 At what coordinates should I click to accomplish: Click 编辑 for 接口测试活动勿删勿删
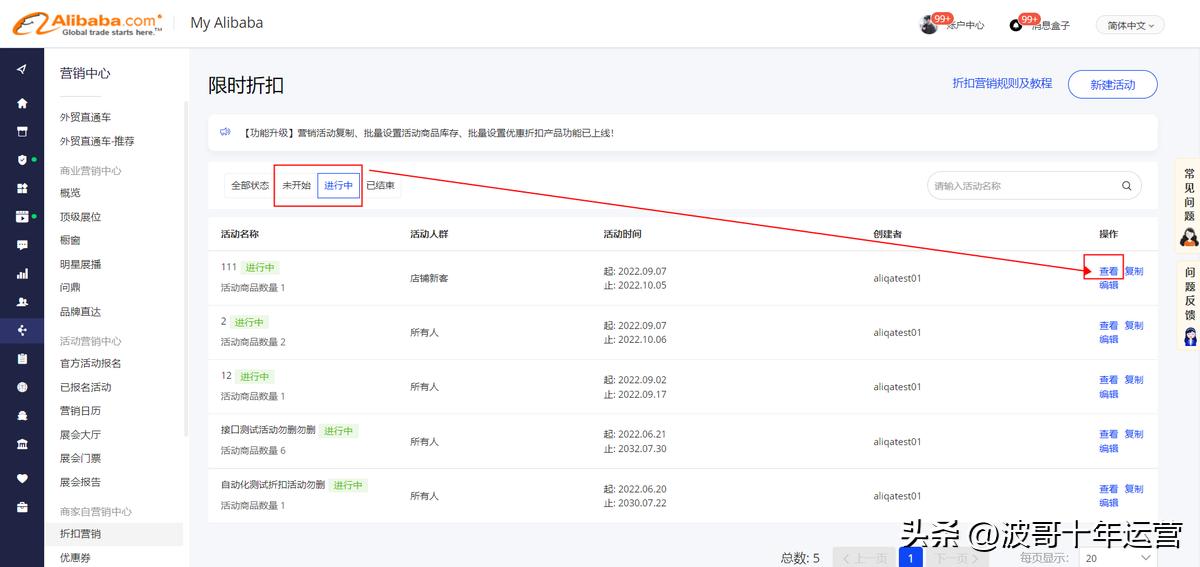coord(1109,449)
